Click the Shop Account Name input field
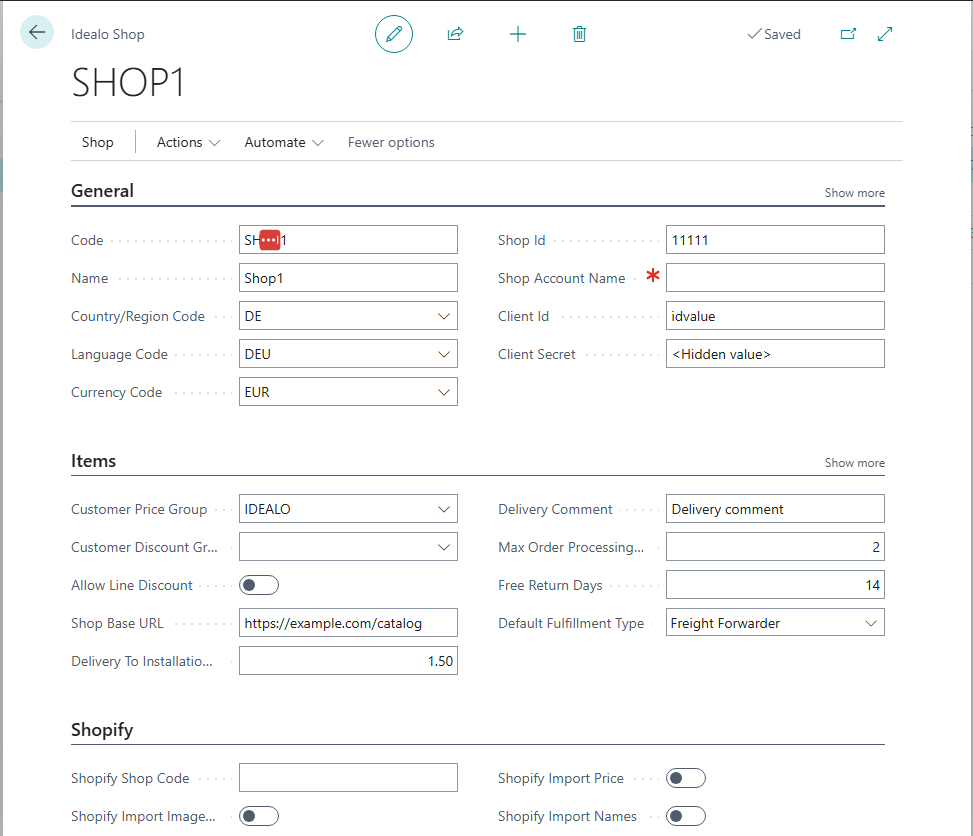 775,278
